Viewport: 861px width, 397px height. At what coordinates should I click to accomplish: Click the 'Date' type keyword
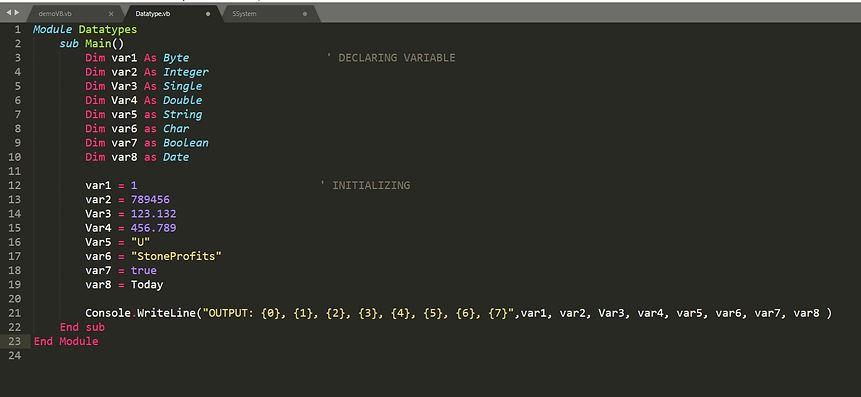pyautogui.click(x=176, y=157)
